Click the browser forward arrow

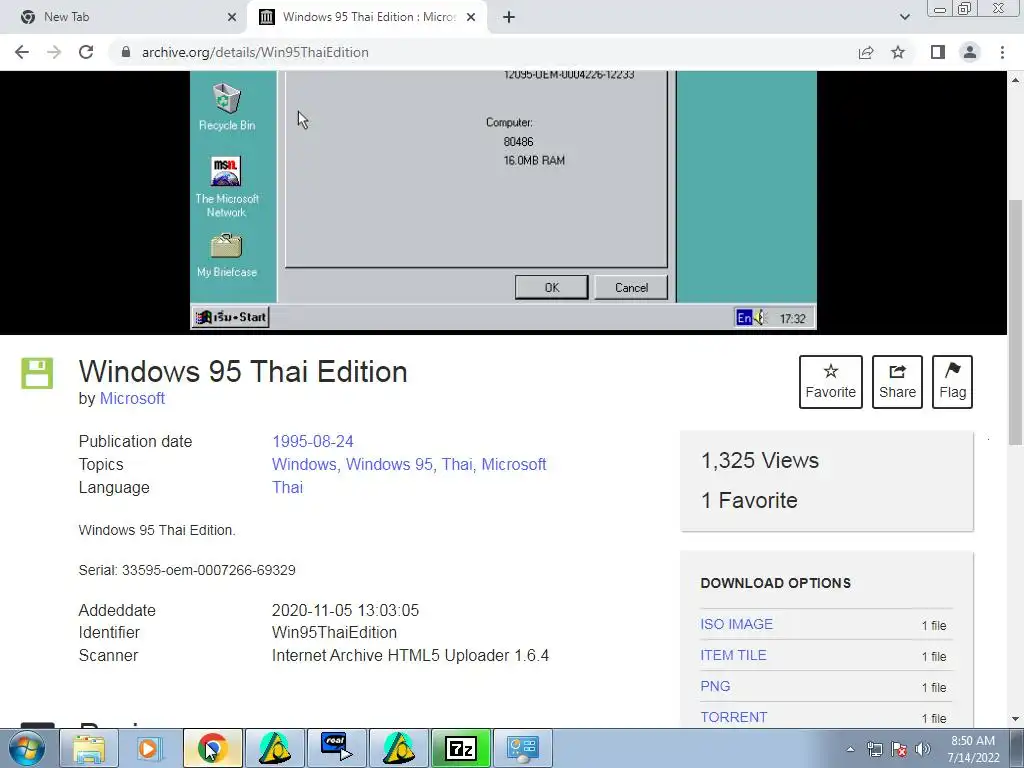[x=54, y=52]
